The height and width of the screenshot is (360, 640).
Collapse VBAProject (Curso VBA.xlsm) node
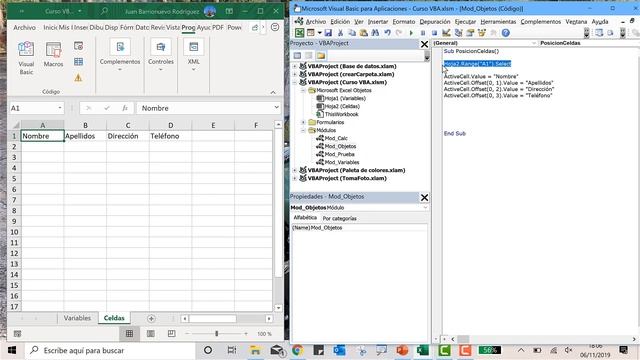(295, 82)
